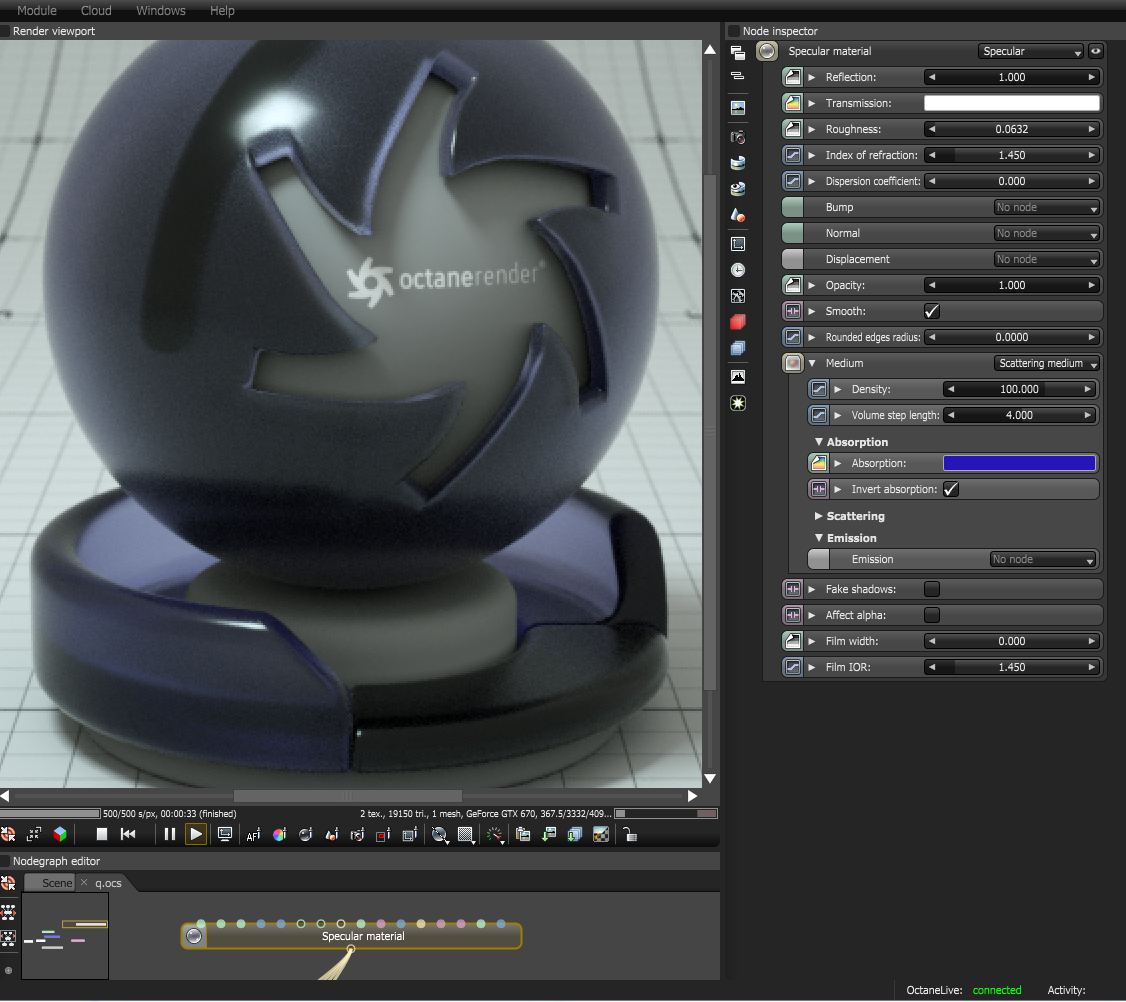Click the AF auto focus picker icon

pyautogui.click(x=253, y=835)
